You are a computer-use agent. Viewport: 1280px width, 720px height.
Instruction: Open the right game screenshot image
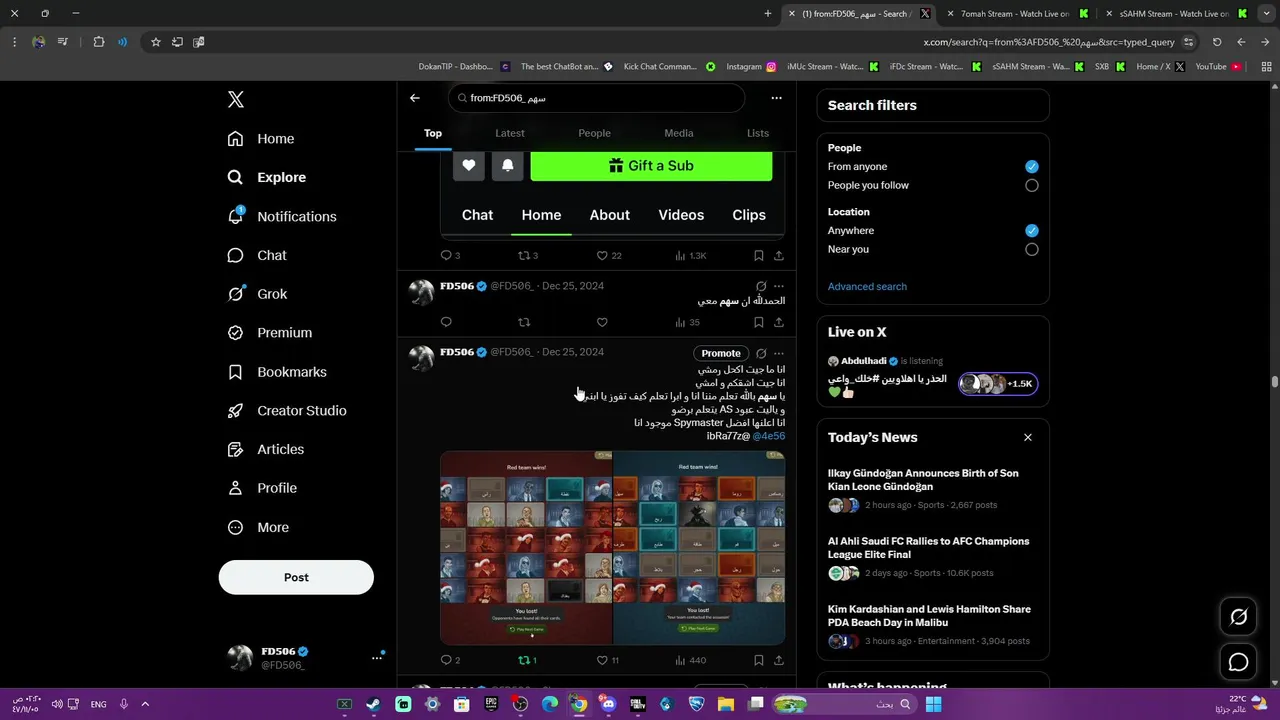699,548
